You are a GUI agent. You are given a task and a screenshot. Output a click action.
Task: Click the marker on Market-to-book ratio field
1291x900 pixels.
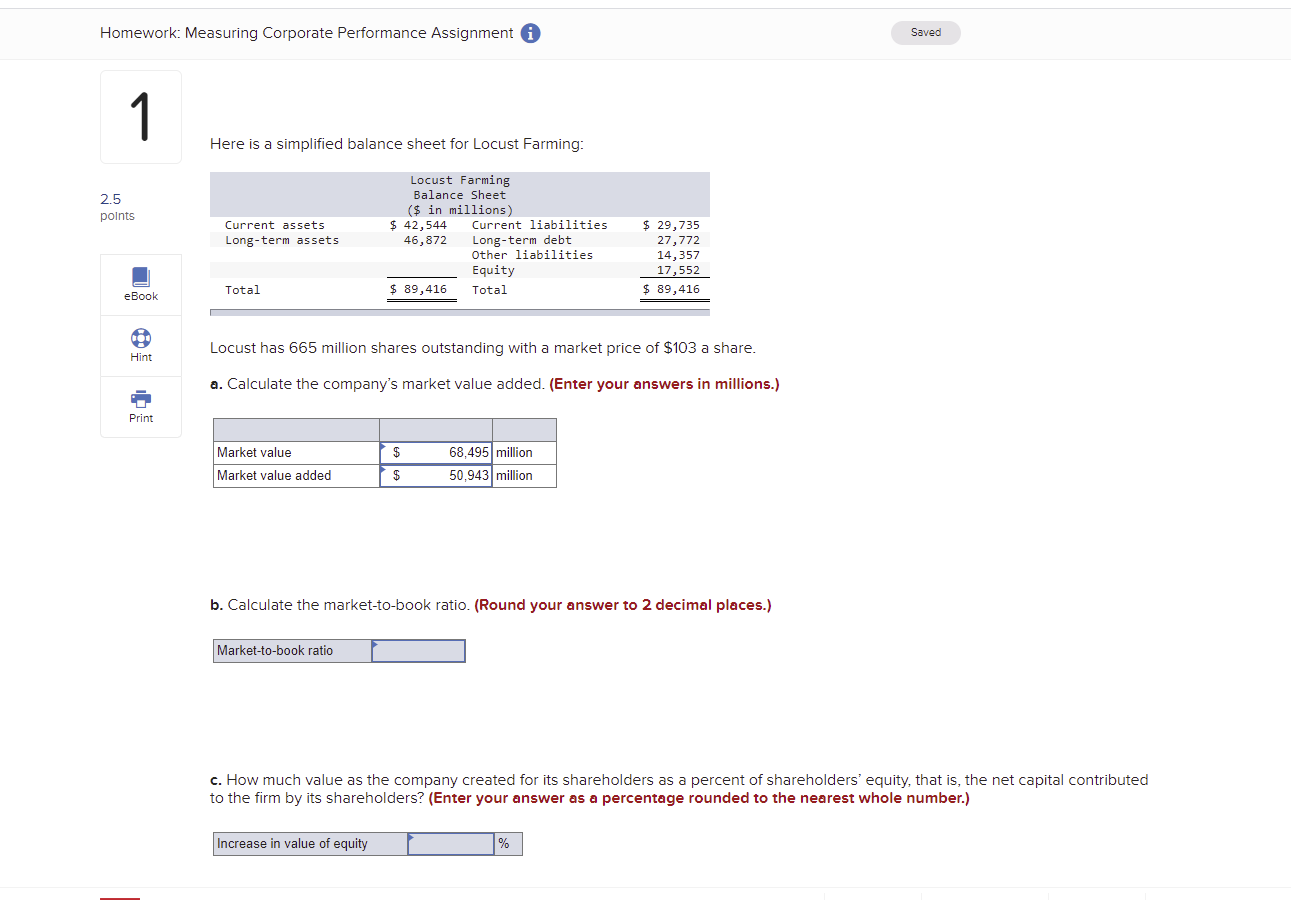(x=375, y=644)
